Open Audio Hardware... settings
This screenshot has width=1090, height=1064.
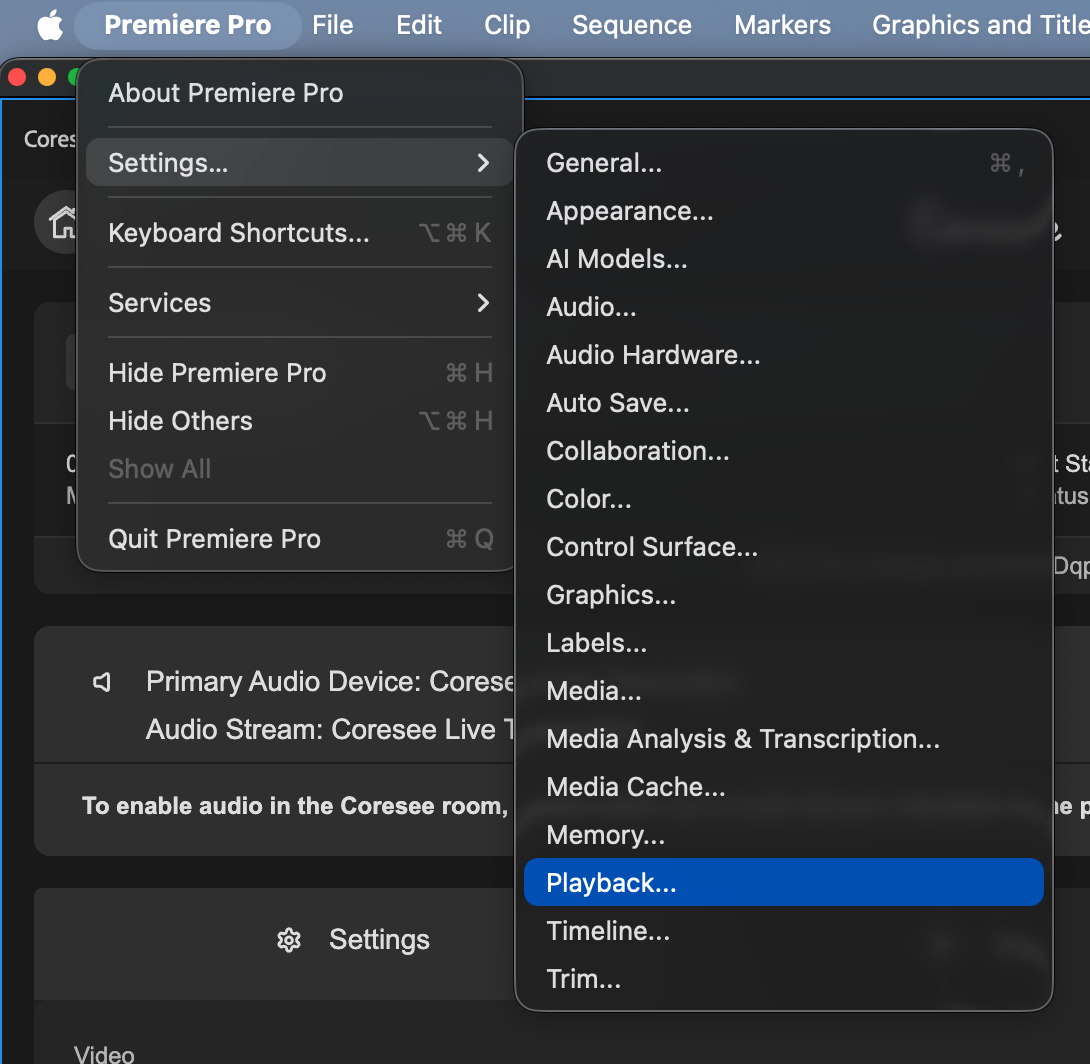pos(783,355)
